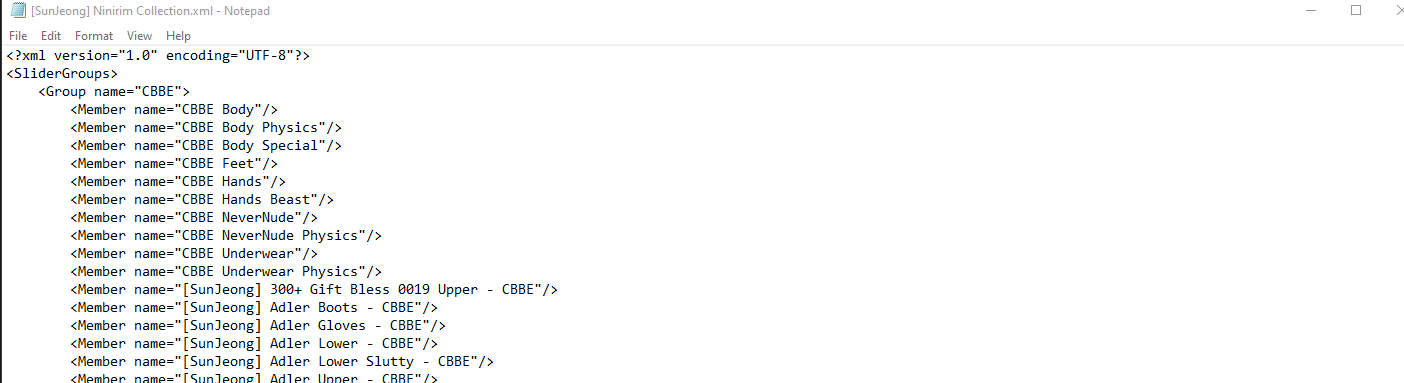Open the File menu
This screenshot has width=1404, height=383.
click(18, 36)
